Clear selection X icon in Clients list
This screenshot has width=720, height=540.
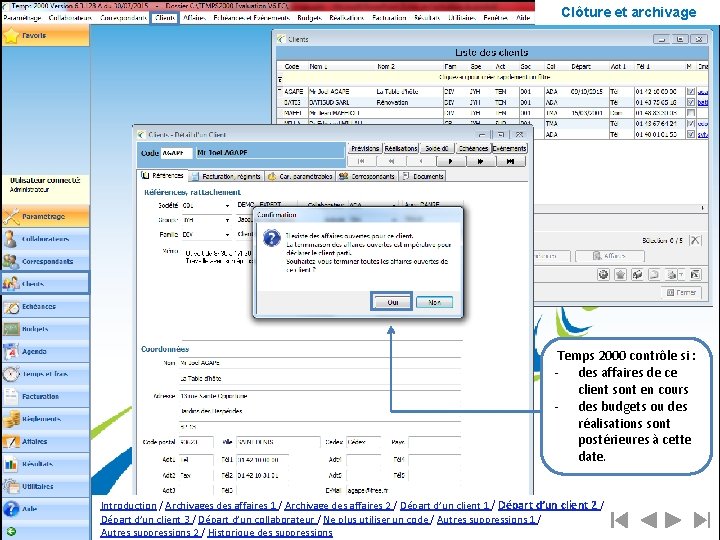pyautogui.click(x=695, y=240)
